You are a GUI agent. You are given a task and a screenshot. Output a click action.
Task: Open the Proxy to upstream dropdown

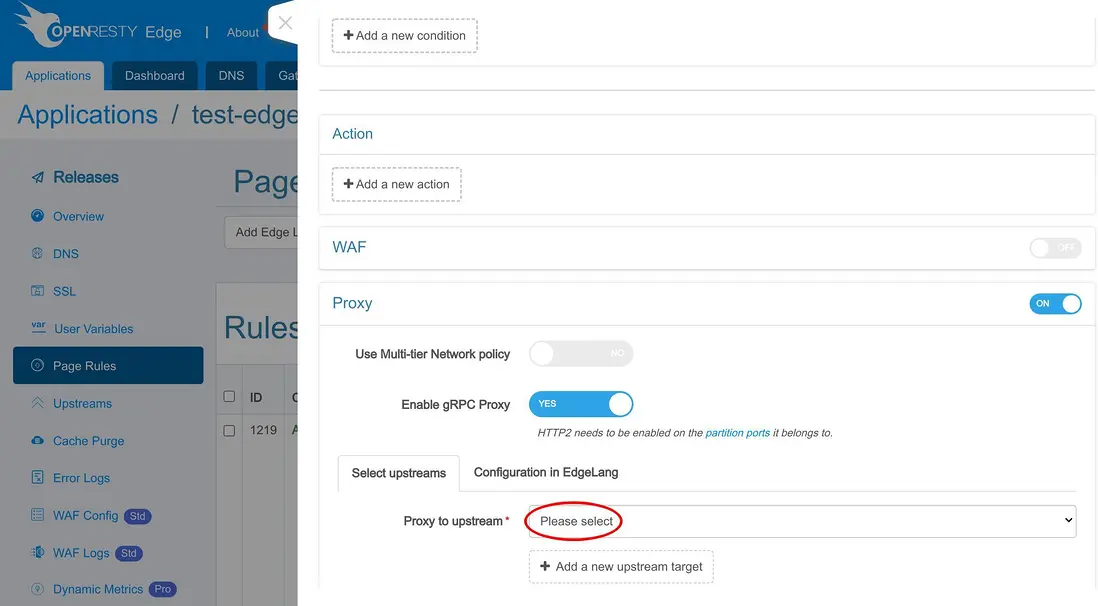point(802,521)
